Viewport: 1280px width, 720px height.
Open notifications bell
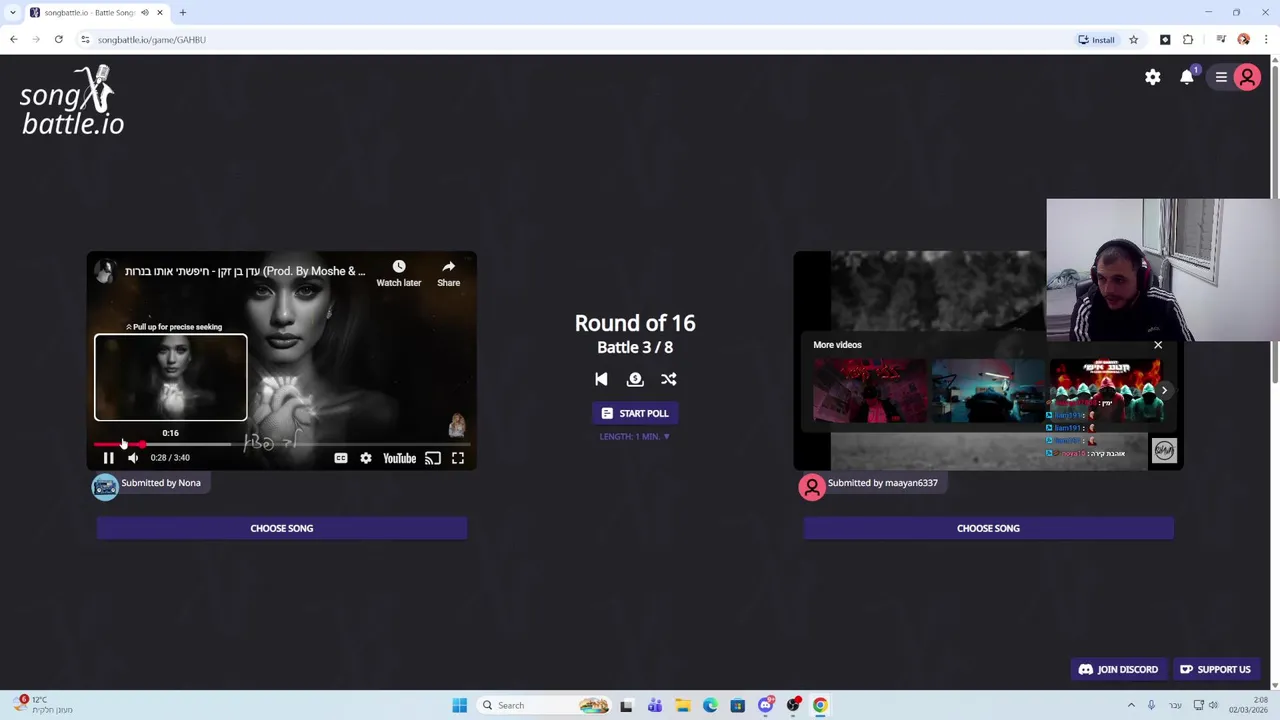[1187, 77]
